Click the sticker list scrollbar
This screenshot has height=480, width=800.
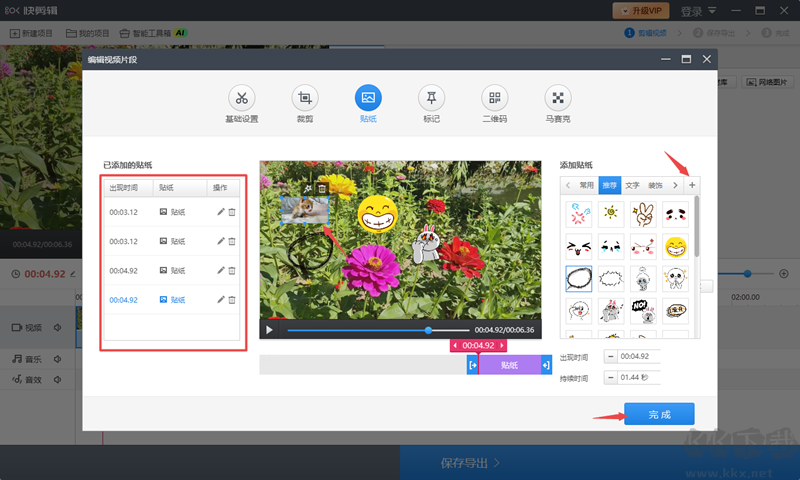(x=697, y=226)
